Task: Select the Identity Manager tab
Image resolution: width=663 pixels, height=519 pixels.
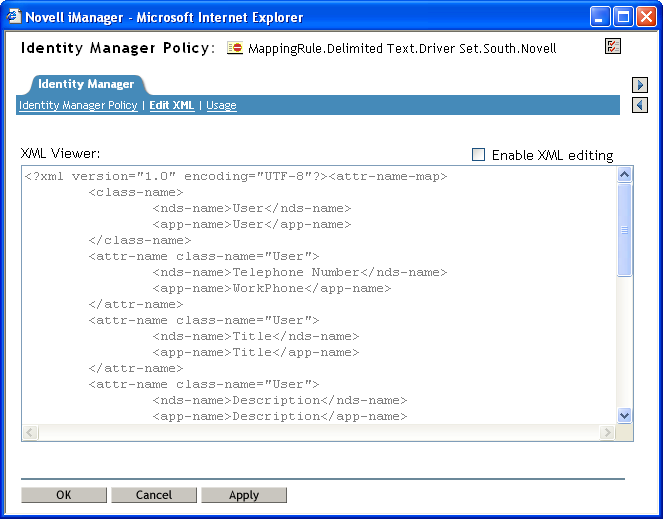Action: tap(86, 84)
